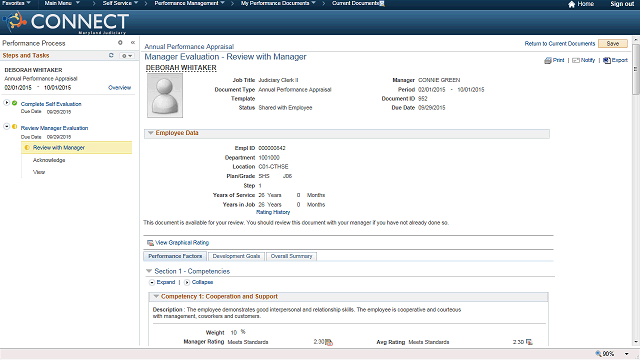Click the Home house icon

click(x=571, y=4)
